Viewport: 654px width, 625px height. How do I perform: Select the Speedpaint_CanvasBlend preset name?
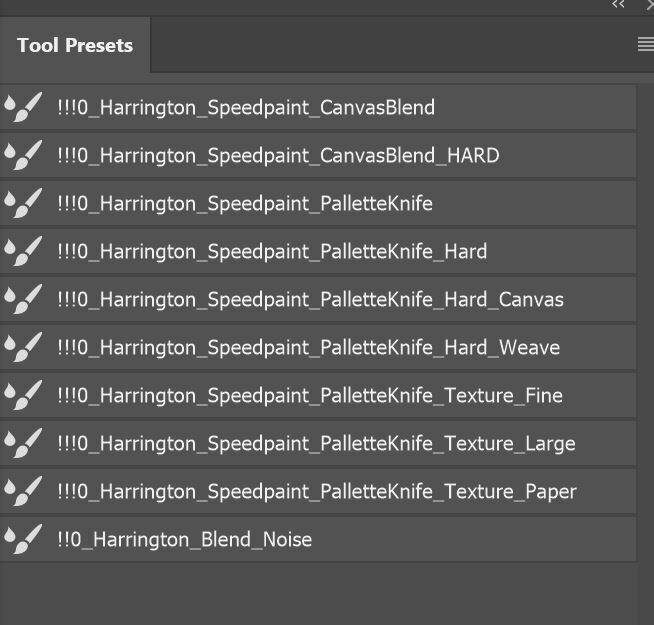[x=246, y=107]
